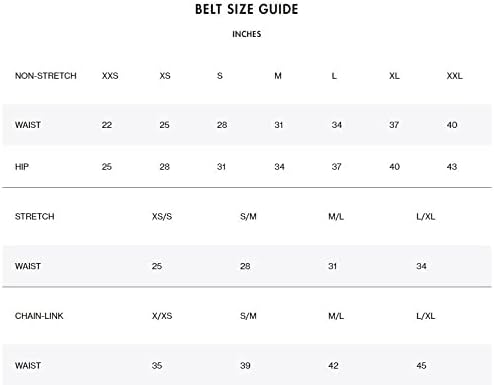Click the XS/S stretch size header
The image size is (494, 385).
click(162, 217)
